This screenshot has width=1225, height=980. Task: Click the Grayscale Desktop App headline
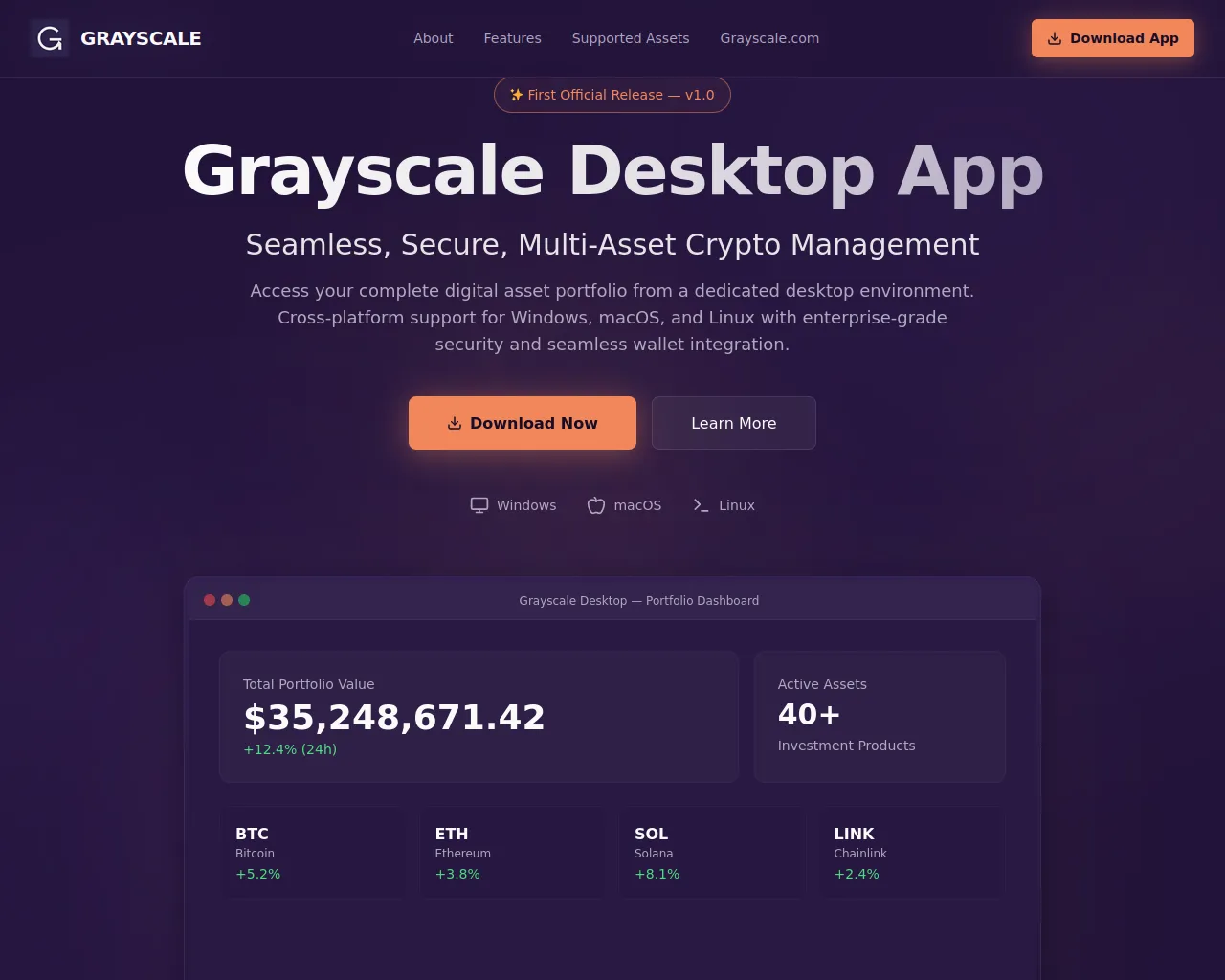(x=612, y=171)
